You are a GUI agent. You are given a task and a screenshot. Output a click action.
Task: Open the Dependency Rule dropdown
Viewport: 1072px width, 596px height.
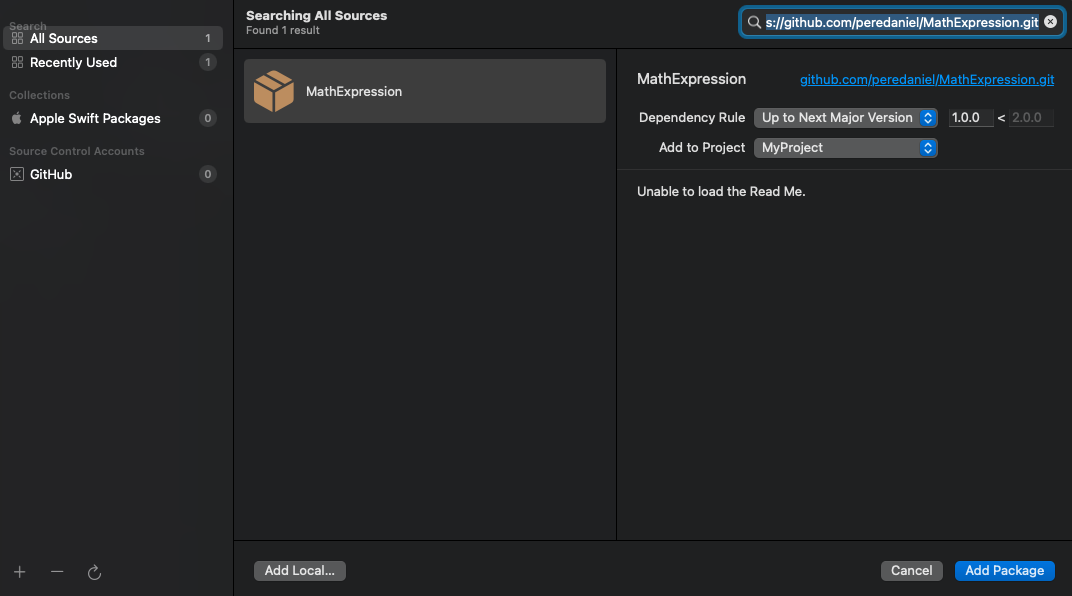845,118
